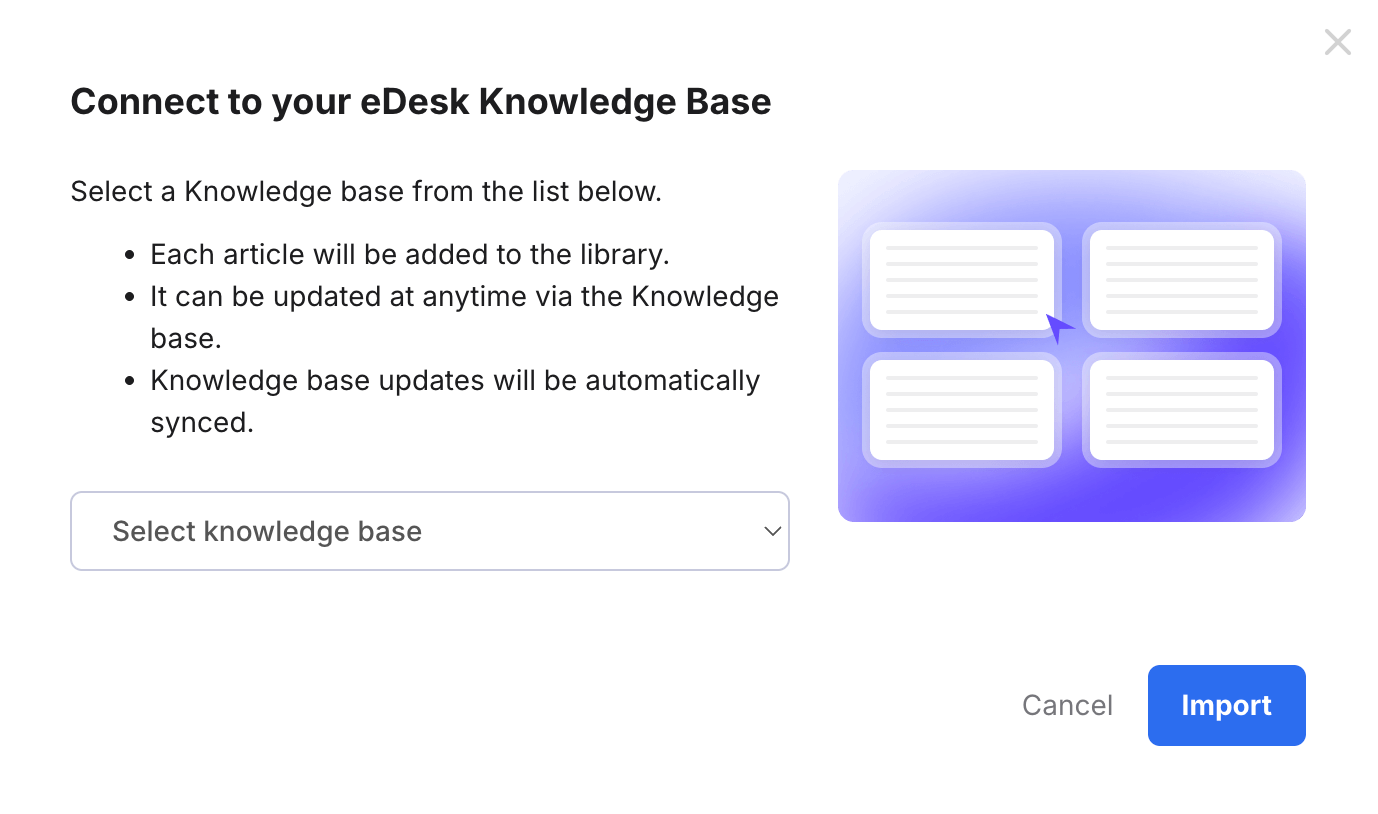Click the chevron on the knowledge base selector
The height and width of the screenshot is (814, 1378).
771,531
